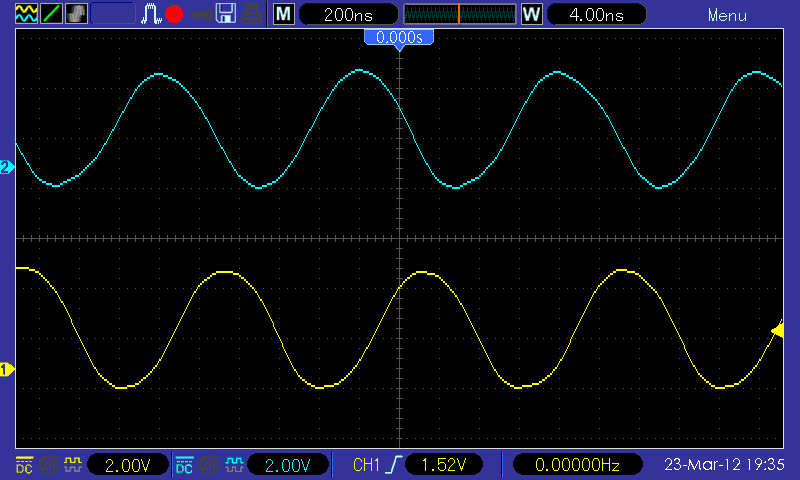The height and width of the screenshot is (480, 800).
Task: Click the CH2 20 MHz bandwidth limit icon
Action: 209,465
